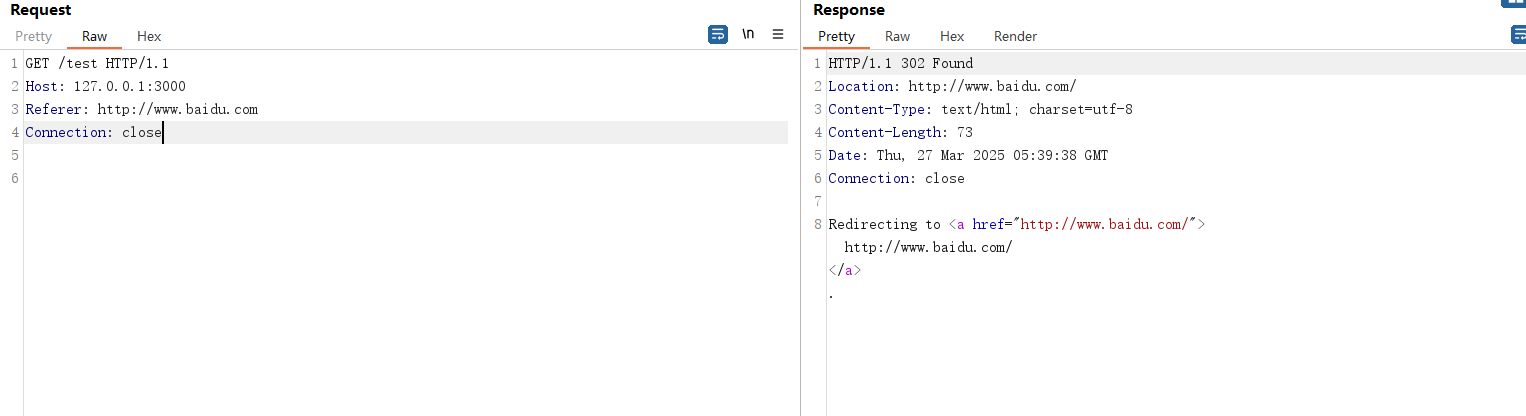Viewport: 1526px width, 416px height.
Task: Toggle the \n non-printable characters button
Action: click(x=748, y=35)
